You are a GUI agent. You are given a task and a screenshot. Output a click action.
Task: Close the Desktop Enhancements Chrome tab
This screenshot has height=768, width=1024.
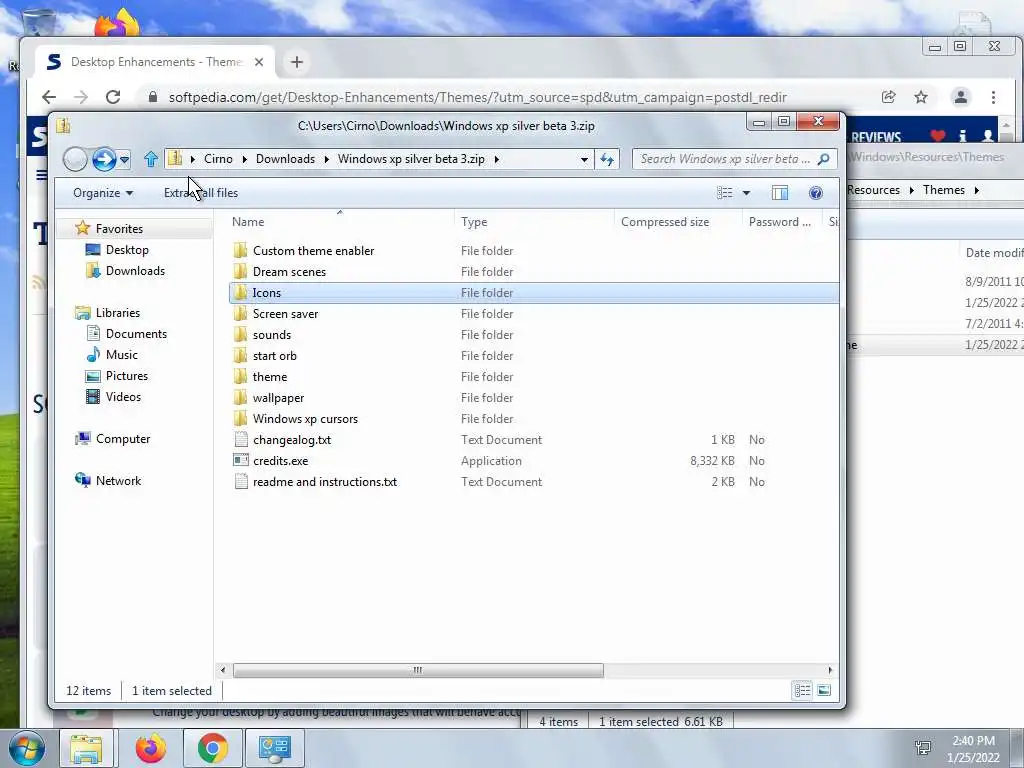pyautogui.click(x=259, y=62)
